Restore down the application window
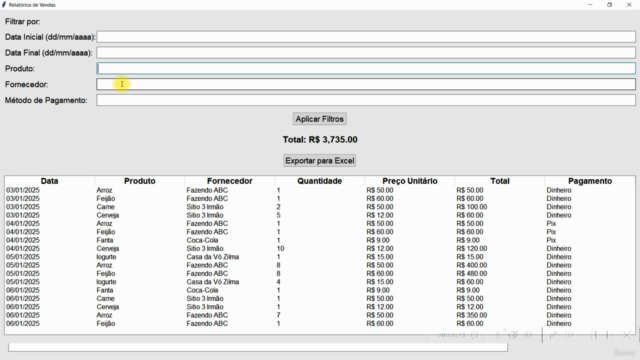Screen dimensions: 640x360 pos(609,5)
